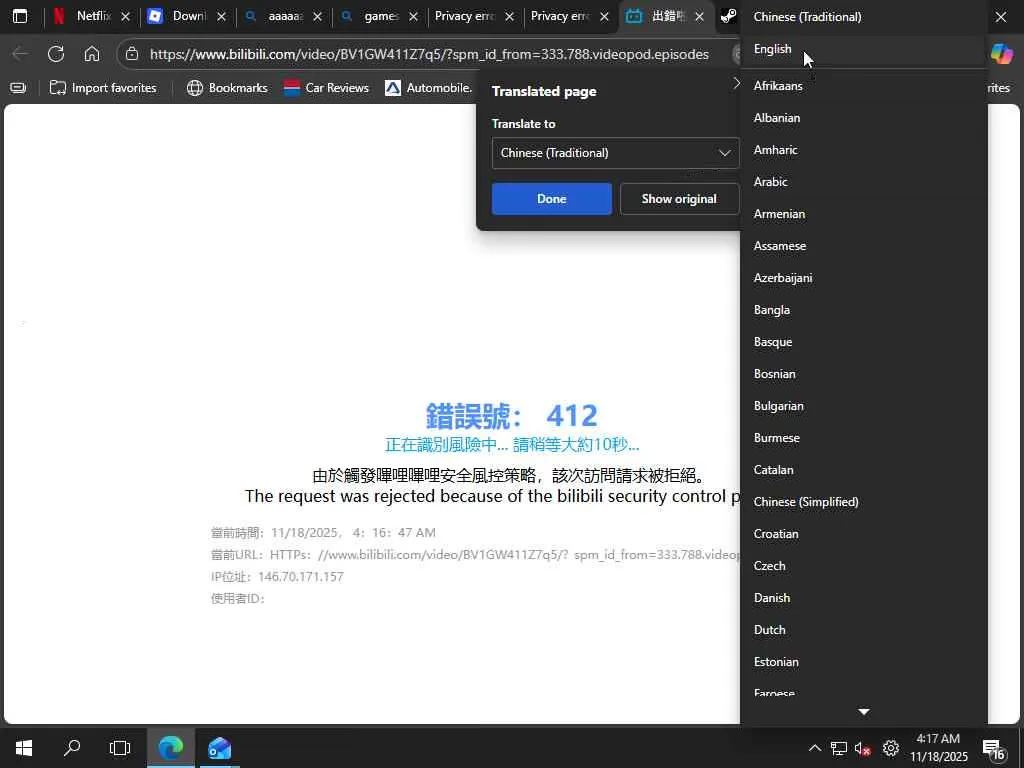The image size is (1024, 768).
Task: Close the Netflix tab
Action: click(x=125, y=16)
